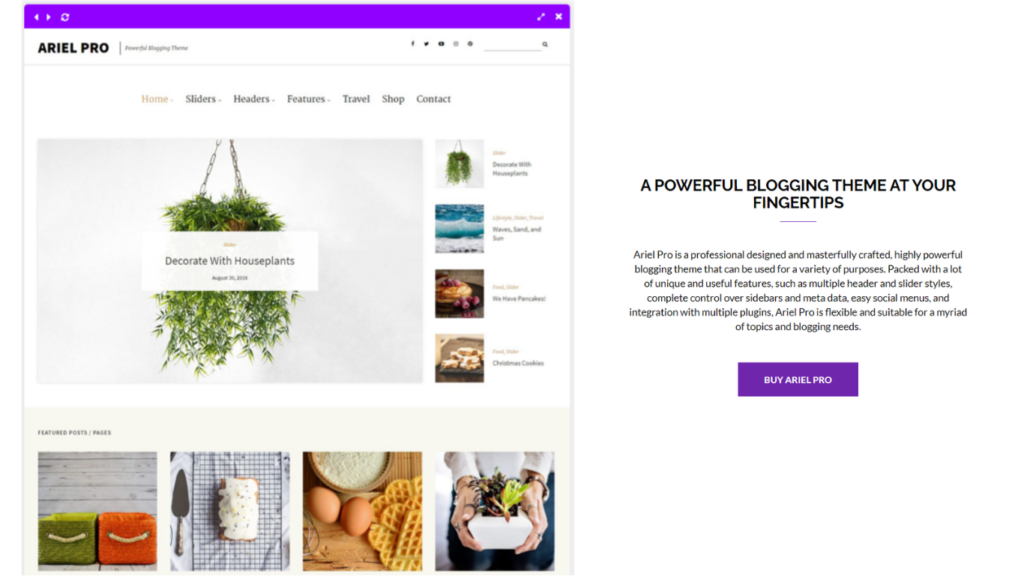Open the Facebook social icon
This screenshot has width=1024, height=576.
(412, 44)
